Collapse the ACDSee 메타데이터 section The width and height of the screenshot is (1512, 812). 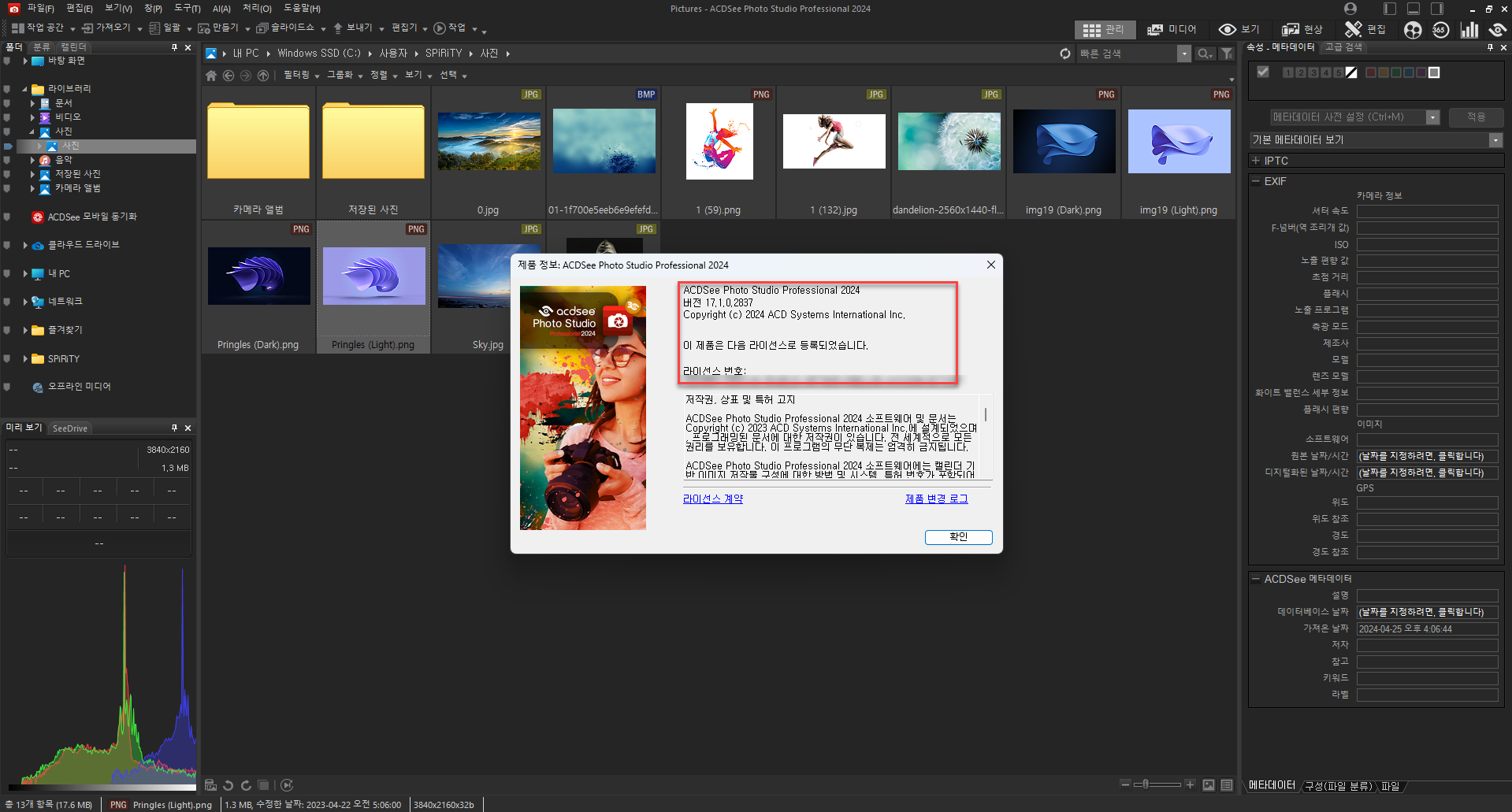pyautogui.click(x=1256, y=579)
